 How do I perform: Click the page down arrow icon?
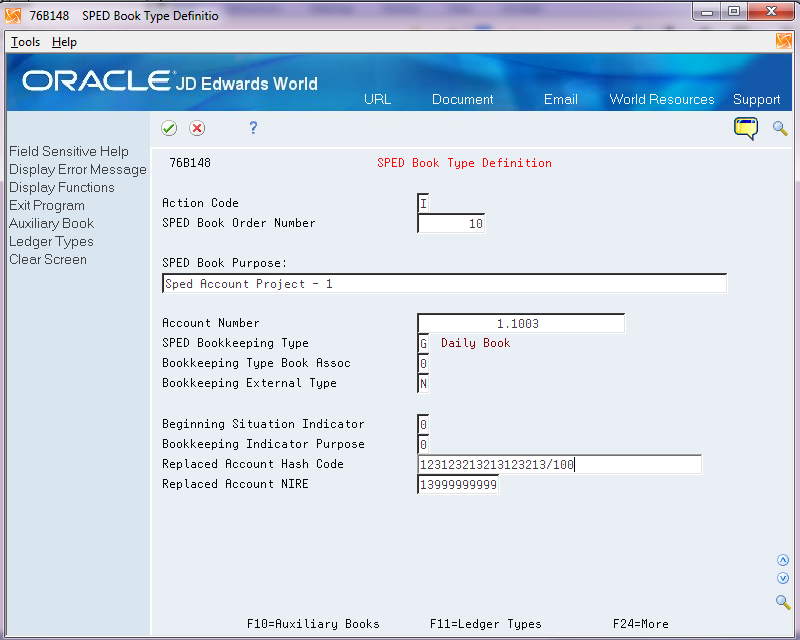click(x=783, y=578)
